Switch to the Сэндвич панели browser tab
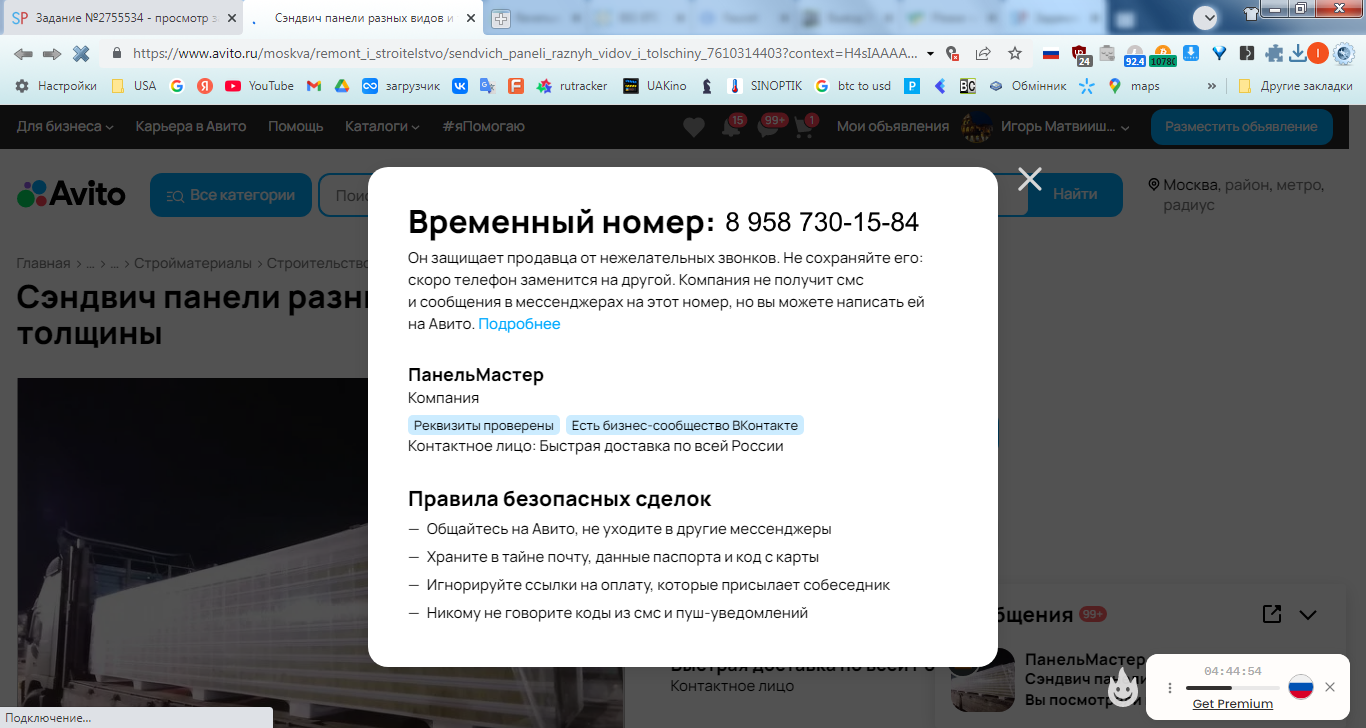This screenshot has width=1366, height=728. click(362, 18)
